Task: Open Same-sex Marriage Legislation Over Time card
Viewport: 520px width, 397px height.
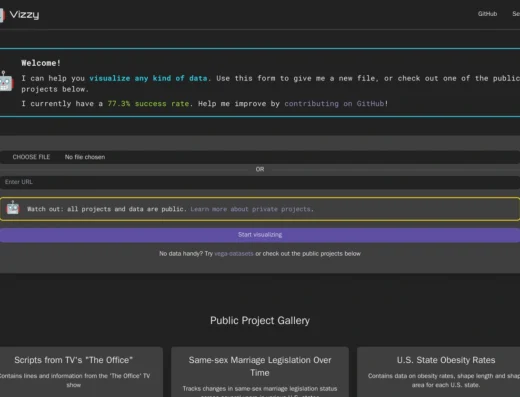Action: pos(260,372)
